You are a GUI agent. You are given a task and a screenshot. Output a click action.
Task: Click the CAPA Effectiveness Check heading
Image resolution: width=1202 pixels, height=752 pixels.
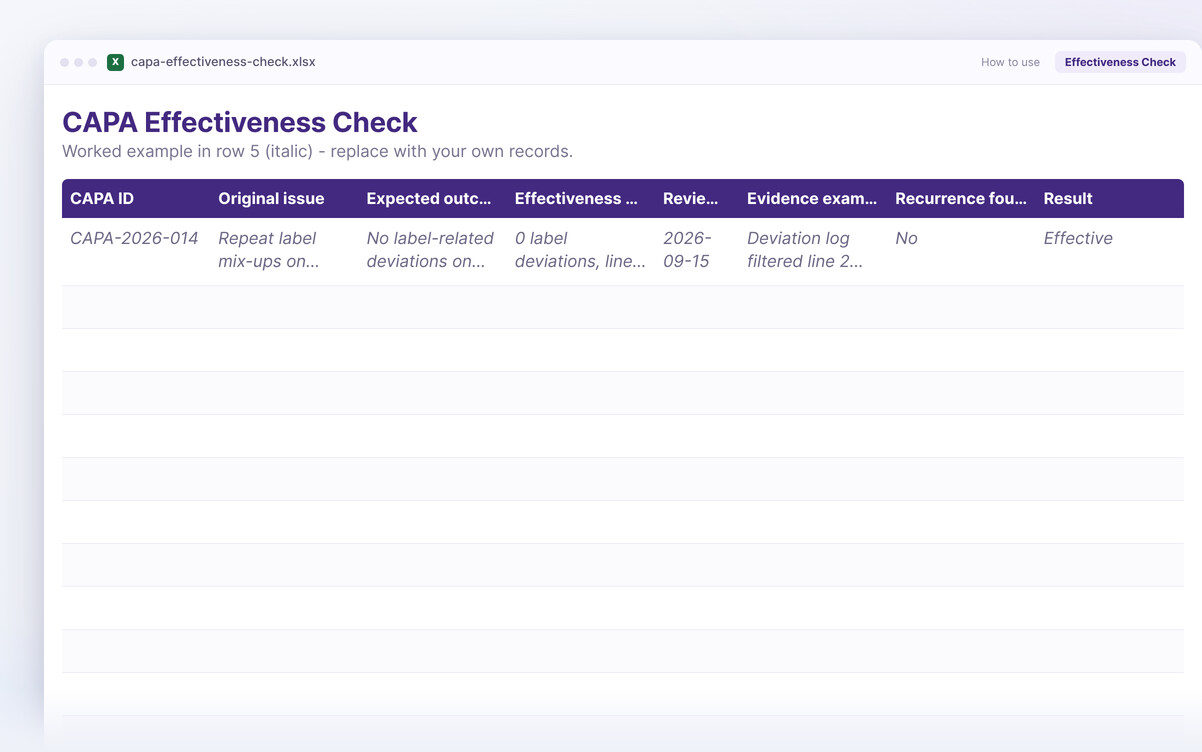coord(240,122)
